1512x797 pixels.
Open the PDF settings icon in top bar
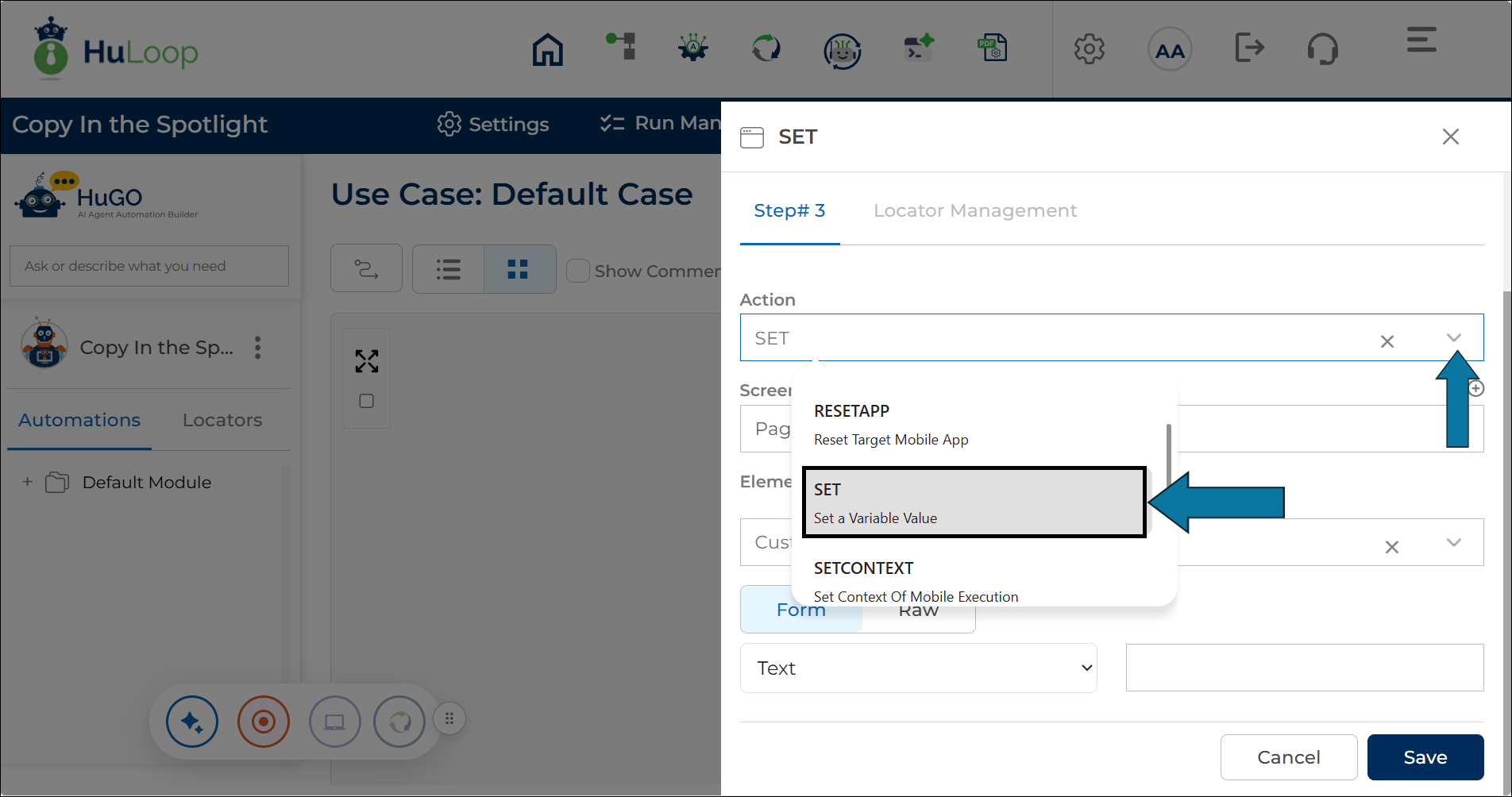pos(992,48)
